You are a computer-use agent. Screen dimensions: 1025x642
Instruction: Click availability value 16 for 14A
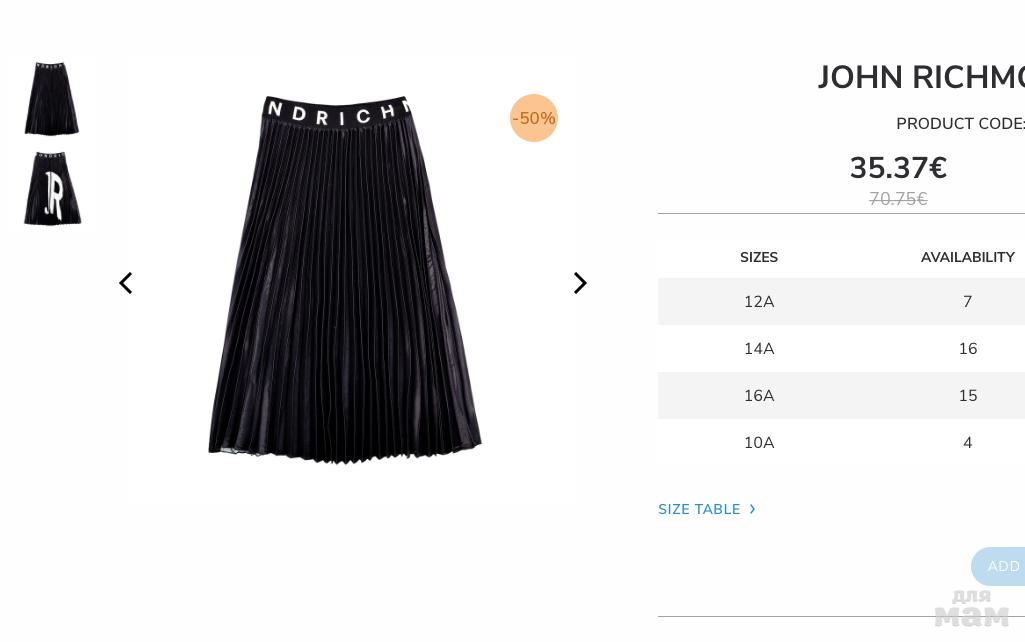point(968,348)
